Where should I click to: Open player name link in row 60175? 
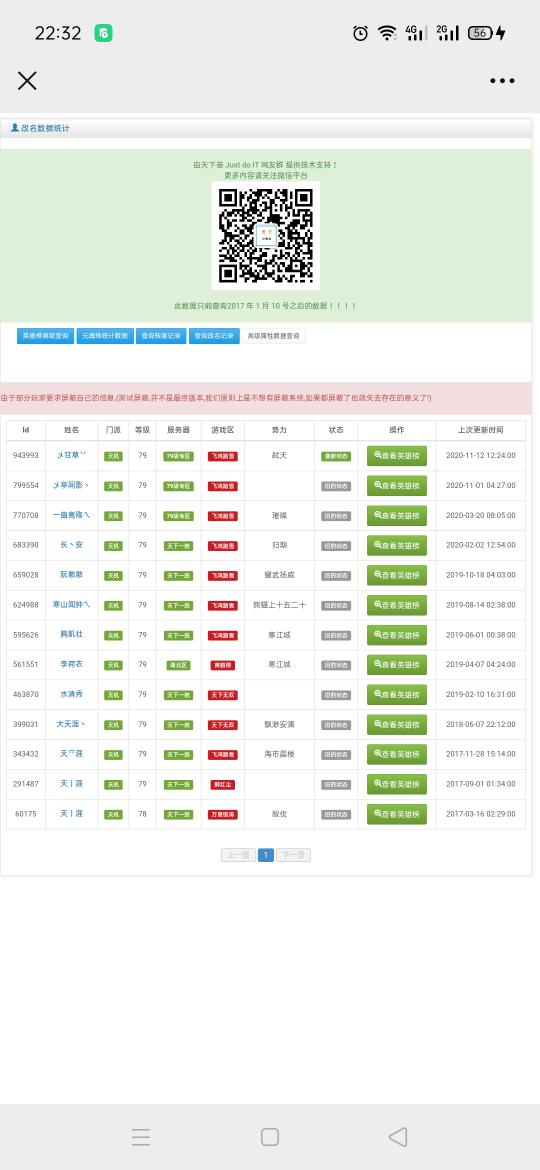(72, 813)
